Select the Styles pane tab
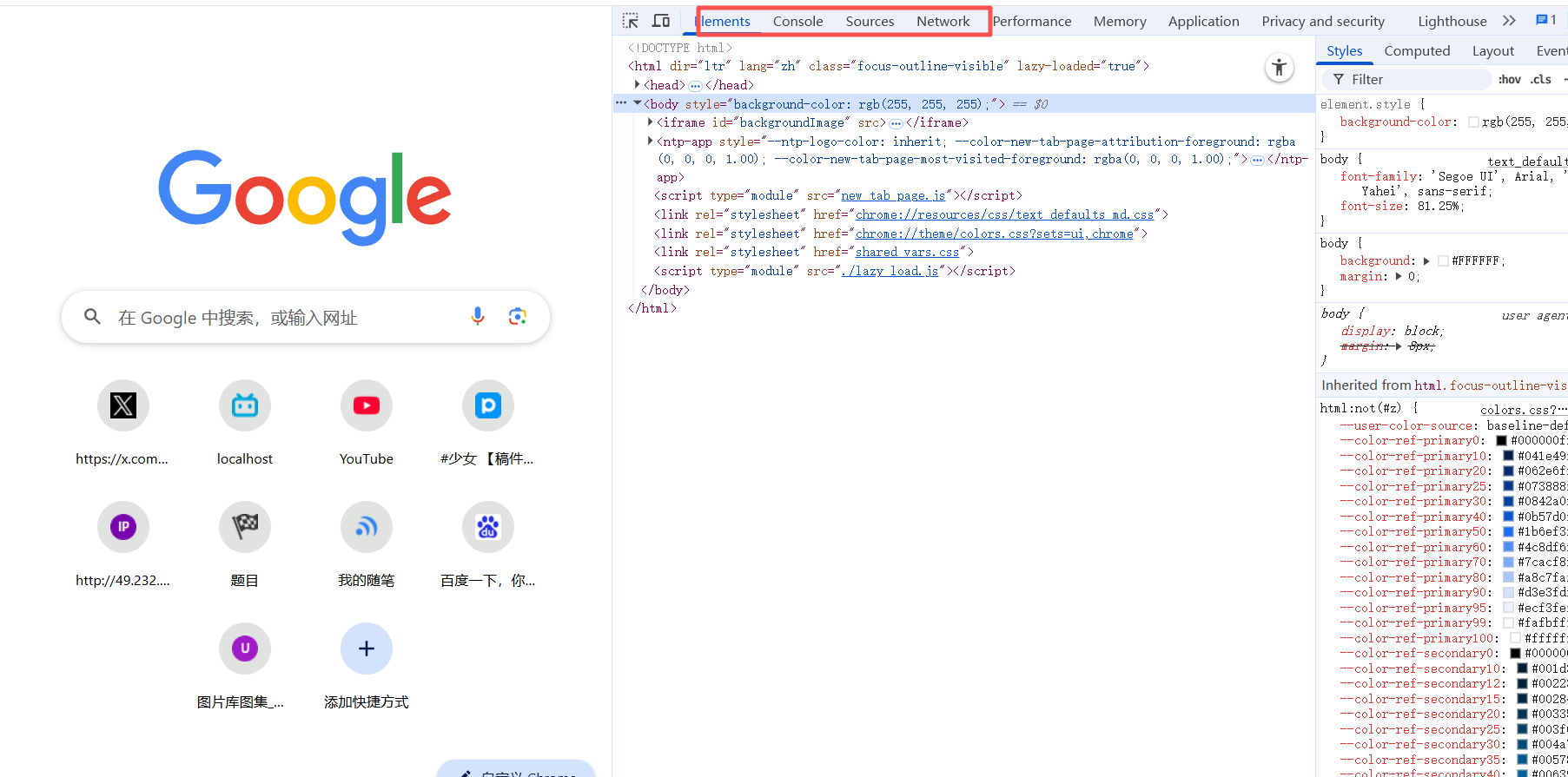The width and height of the screenshot is (1568, 777). (x=1344, y=50)
